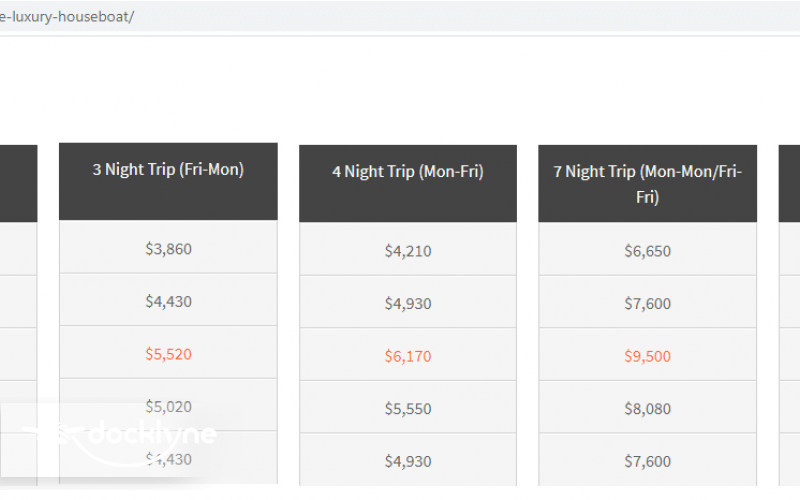This screenshot has width=800, height=500.
Task: Select the 3 Night Trip (Fri-Mon) header
Action: 168,170
